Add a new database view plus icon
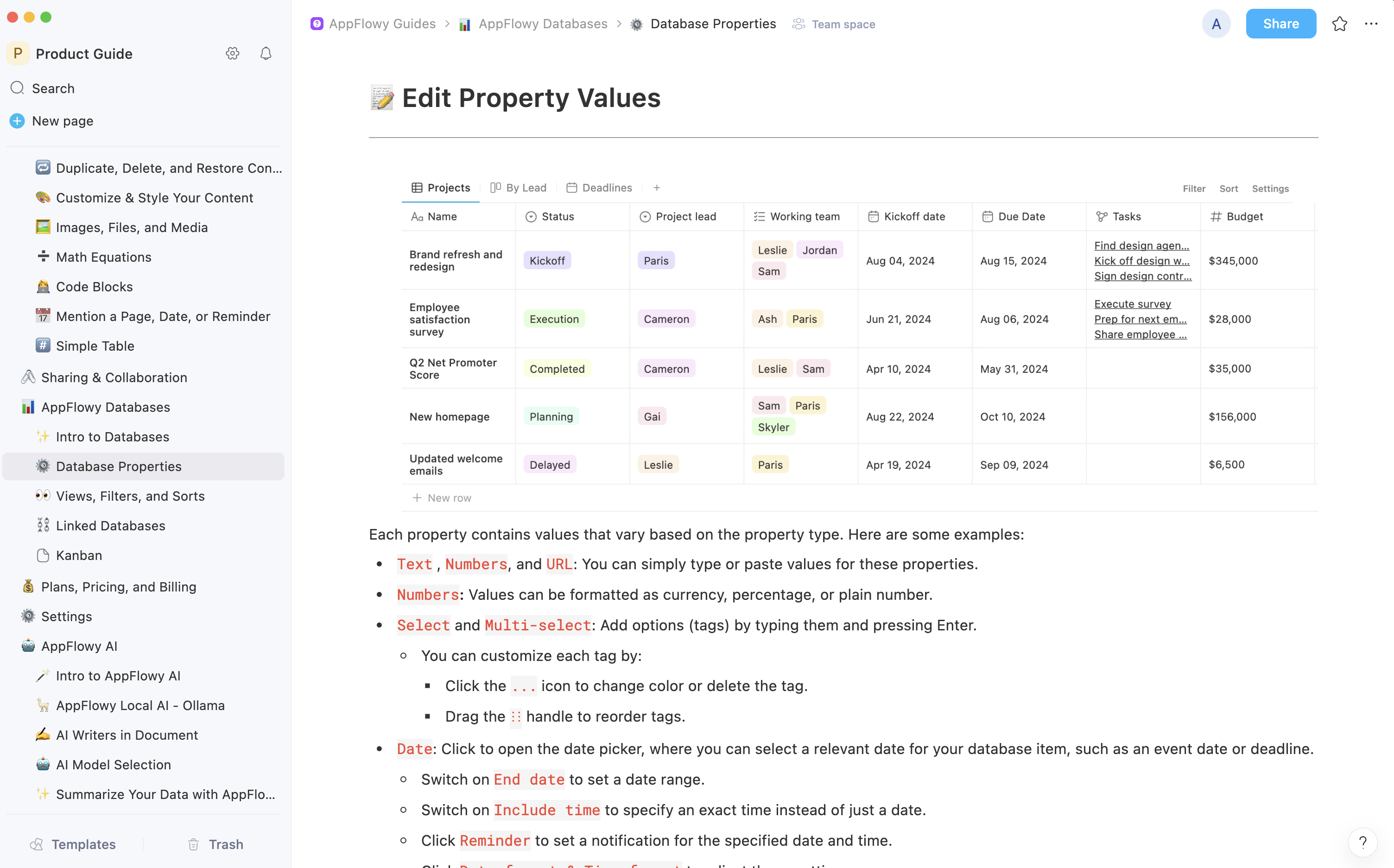 [x=657, y=188]
